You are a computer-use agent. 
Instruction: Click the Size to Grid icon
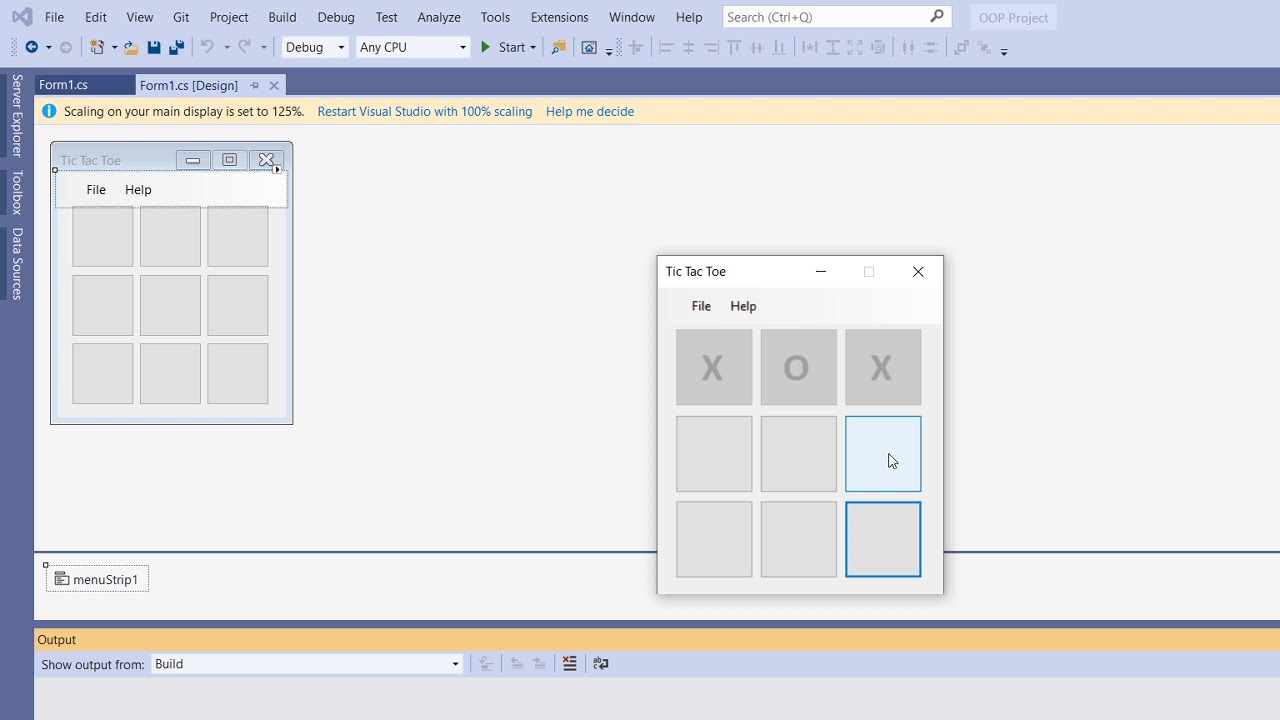pos(878,47)
